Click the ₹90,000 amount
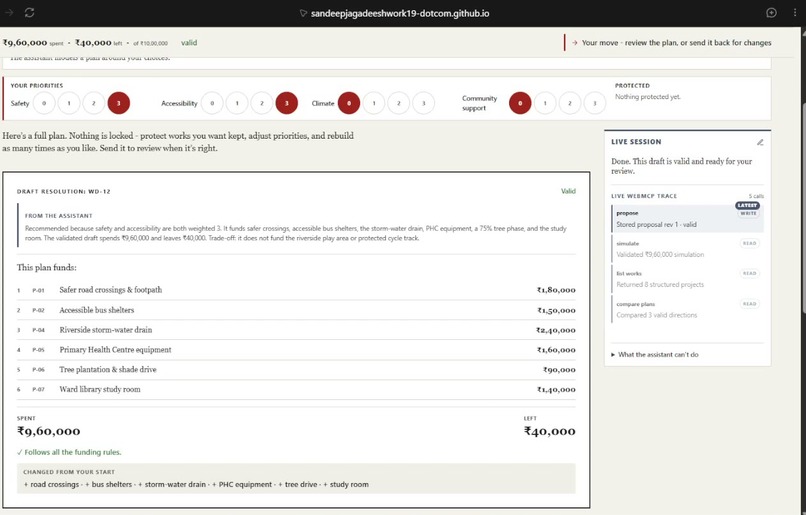Viewport: 806px width, 515px height. point(559,370)
